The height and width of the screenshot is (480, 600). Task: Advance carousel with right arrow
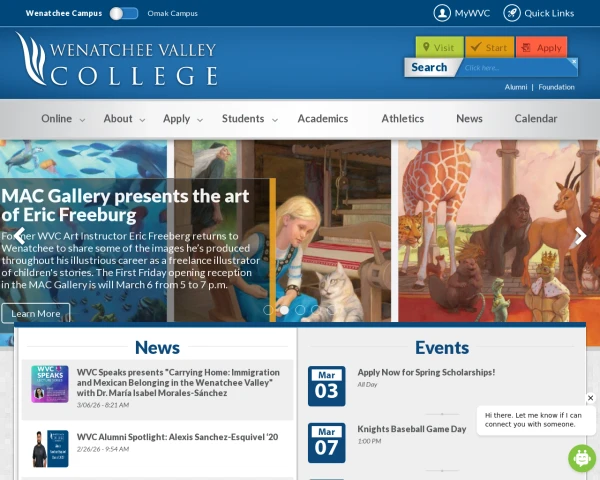[x=580, y=237]
